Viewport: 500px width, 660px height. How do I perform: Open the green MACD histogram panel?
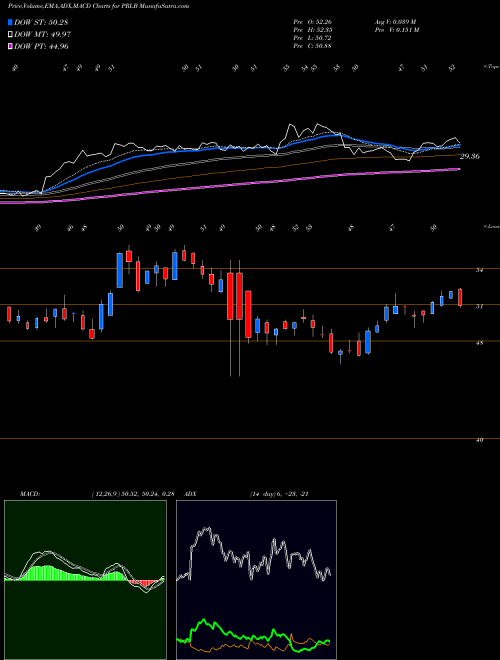[85, 580]
